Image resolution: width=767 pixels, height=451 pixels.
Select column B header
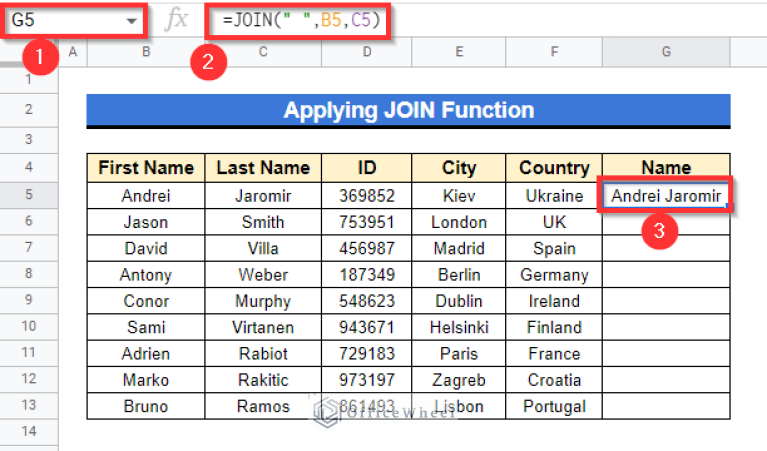pyautogui.click(x=146, y=52)
